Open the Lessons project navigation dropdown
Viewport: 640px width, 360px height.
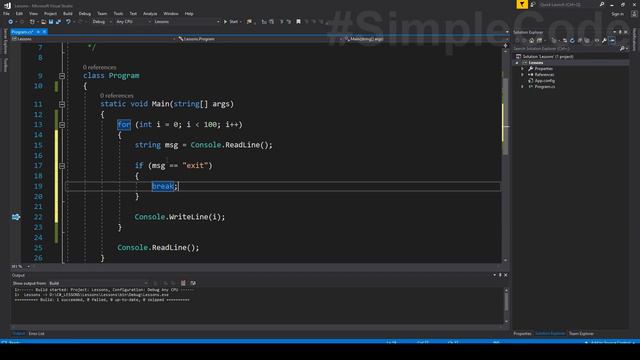94,39
